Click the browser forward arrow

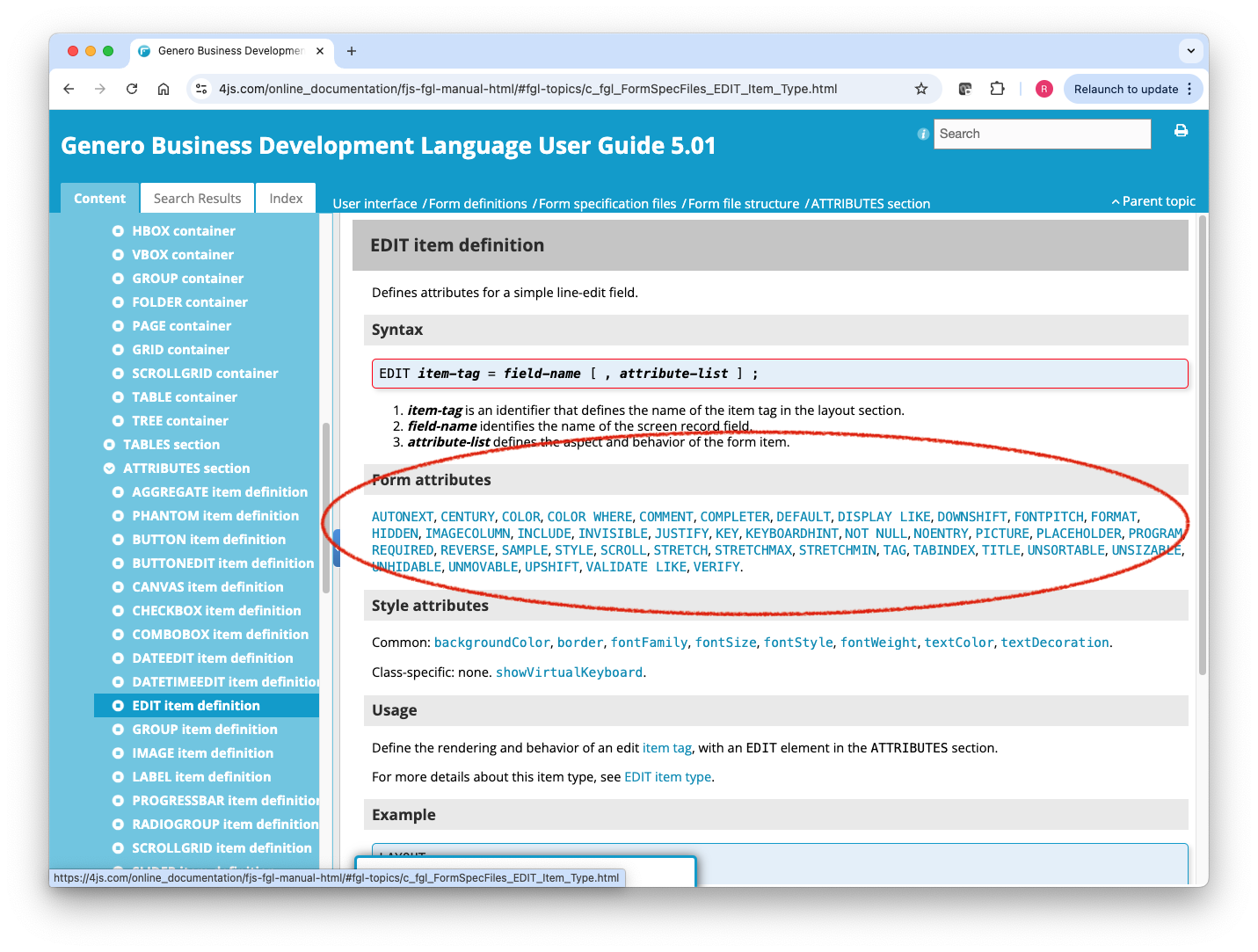tap(100, 89)
